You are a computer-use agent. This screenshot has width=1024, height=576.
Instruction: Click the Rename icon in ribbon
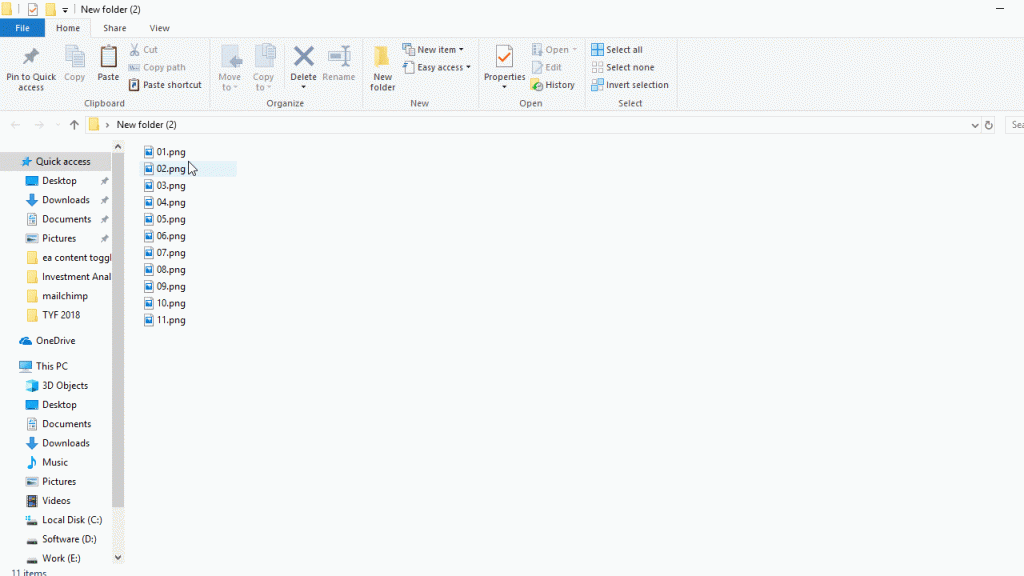coord(339,59)
